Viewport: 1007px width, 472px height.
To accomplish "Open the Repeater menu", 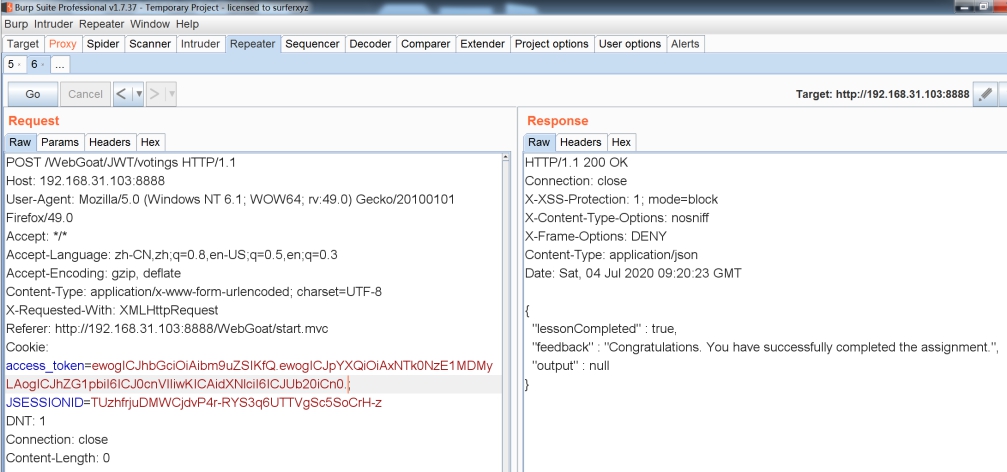I will tap(101, 24).
